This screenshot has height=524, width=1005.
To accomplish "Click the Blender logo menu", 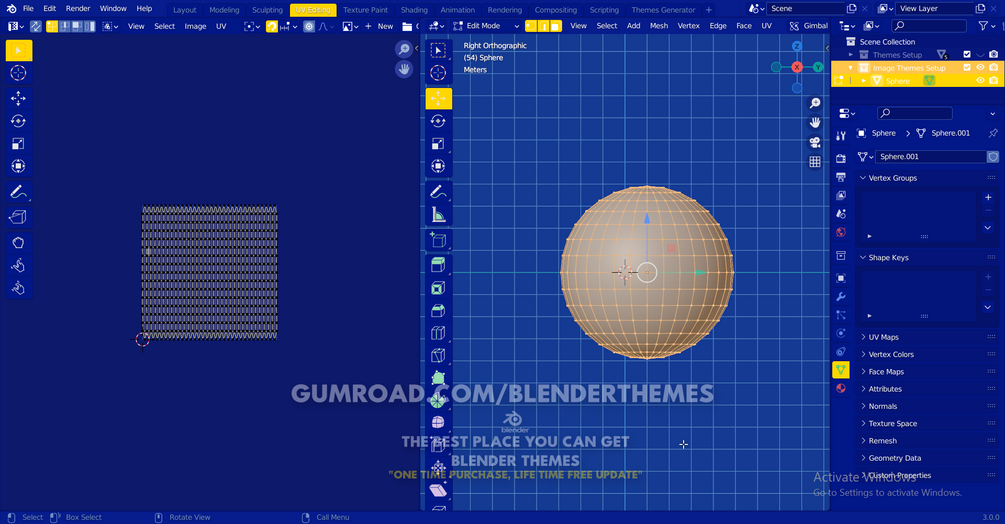I will 11,8.
